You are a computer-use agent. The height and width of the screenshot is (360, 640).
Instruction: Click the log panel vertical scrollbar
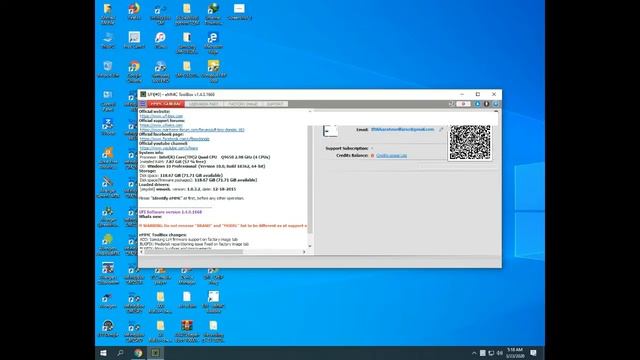[x=310, y=180]
